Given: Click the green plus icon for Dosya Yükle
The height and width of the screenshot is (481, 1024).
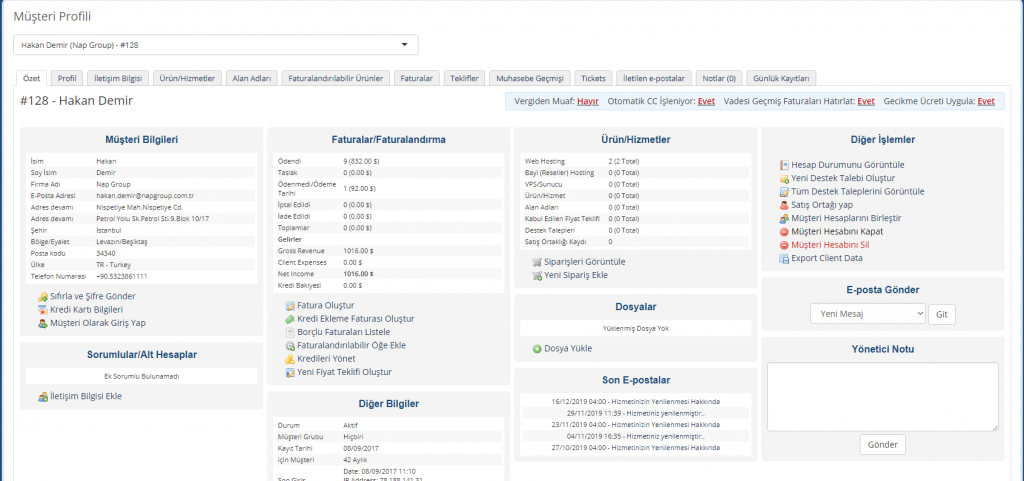Looking at the screenshot, I should 537,349.
